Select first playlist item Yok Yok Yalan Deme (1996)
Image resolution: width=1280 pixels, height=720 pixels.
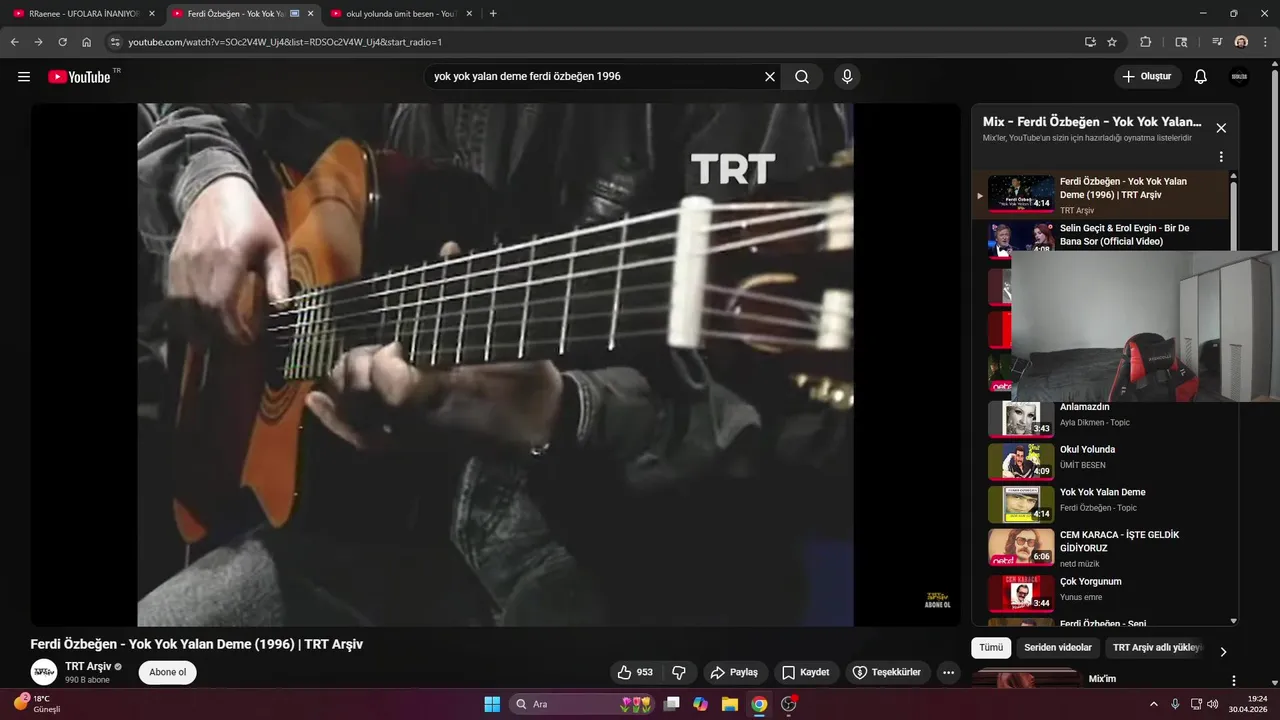[x=1100, y=195]
